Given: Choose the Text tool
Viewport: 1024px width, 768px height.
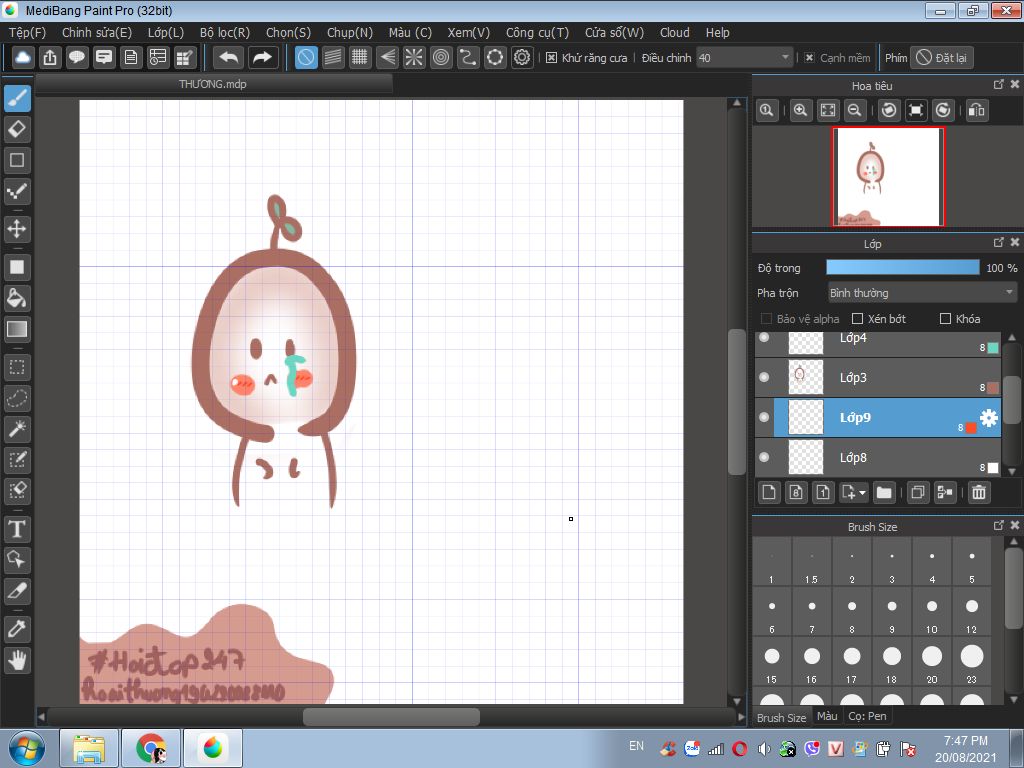Looking at the screenshot, I should 17,528.
